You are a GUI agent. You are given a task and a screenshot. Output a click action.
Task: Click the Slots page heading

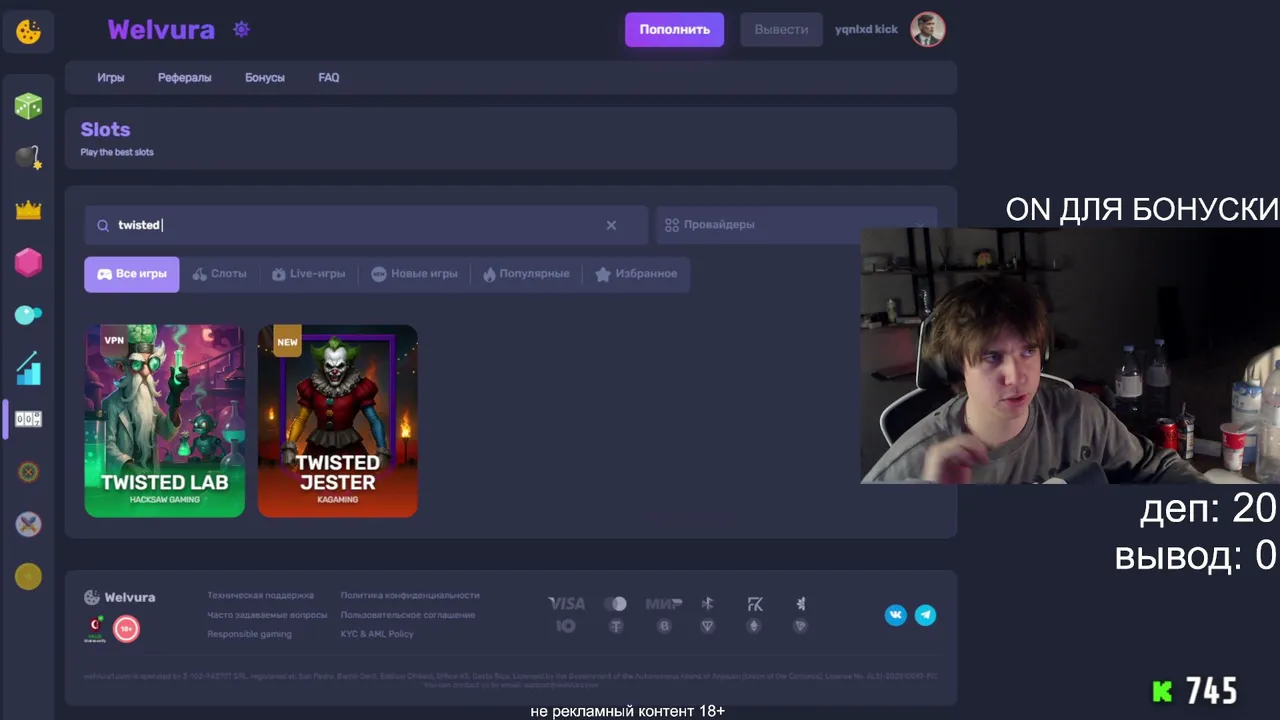coord(105,130)
